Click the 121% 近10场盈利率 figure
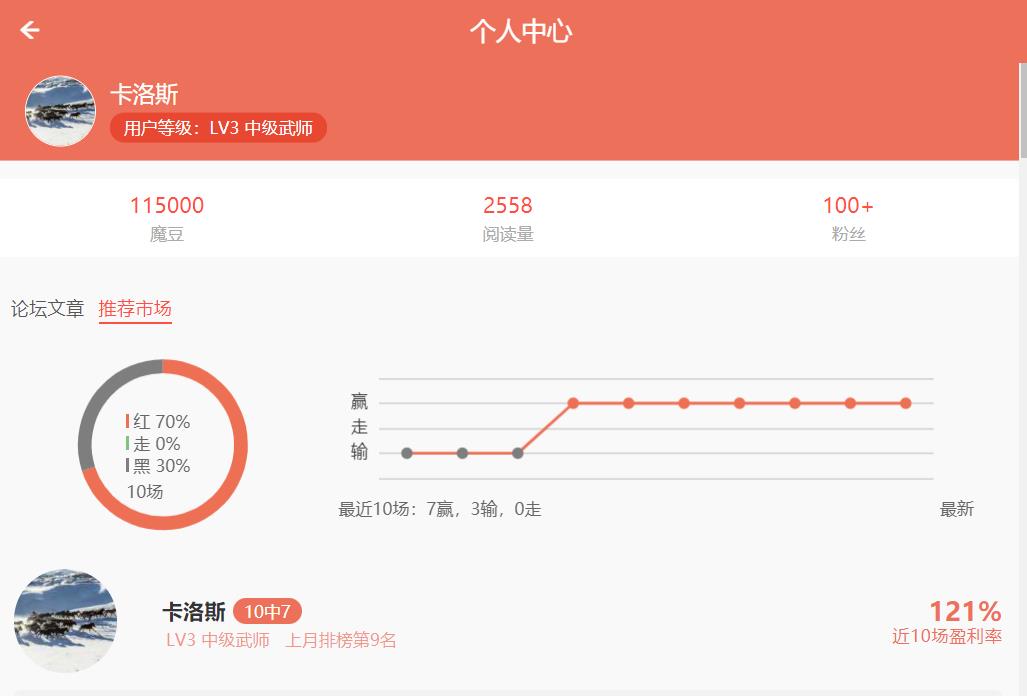 click(946, 621)
